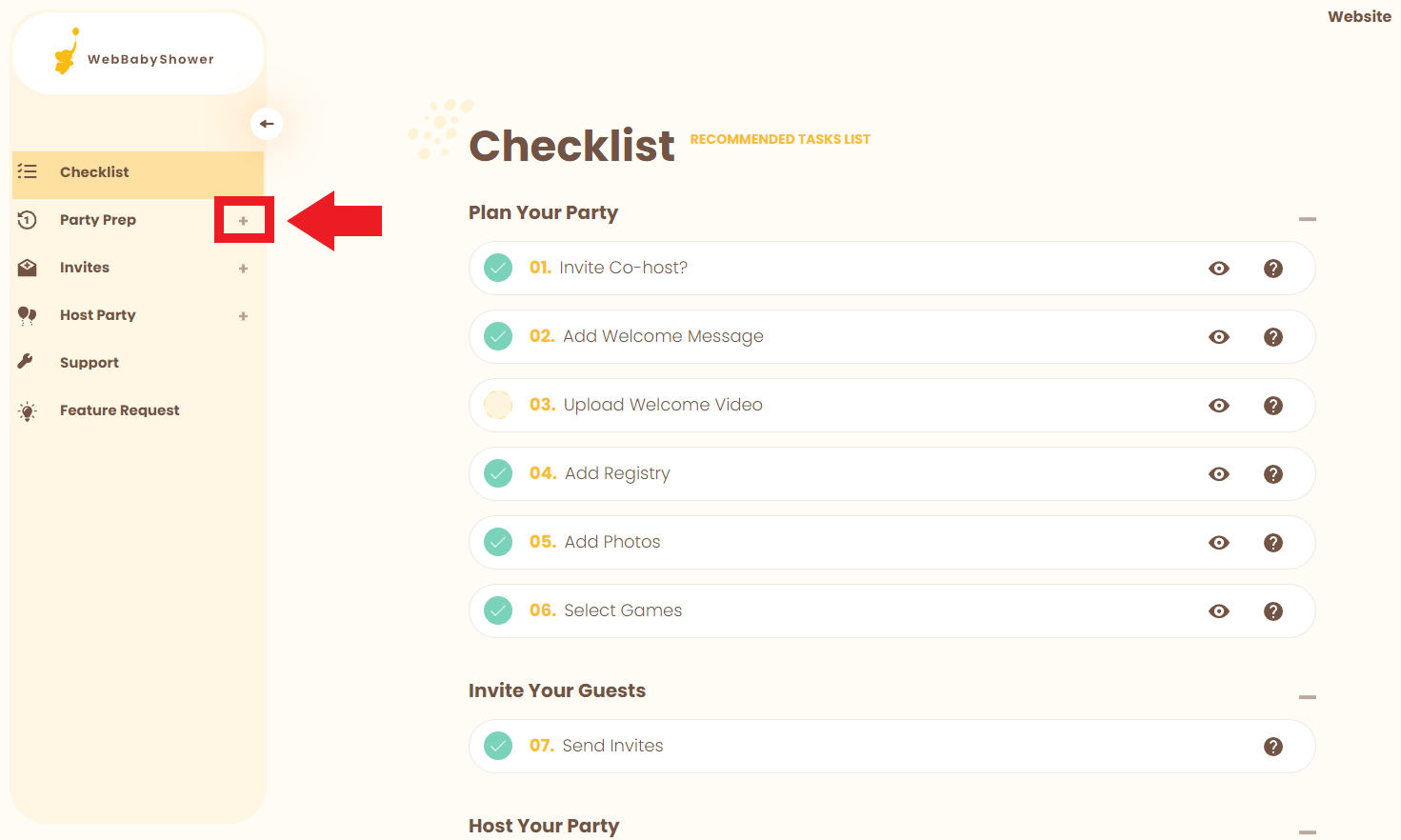The width and height of the screenshot is (1401, 840).
Task: Click the Feature Request lightbulb icon
Action: 28,411
